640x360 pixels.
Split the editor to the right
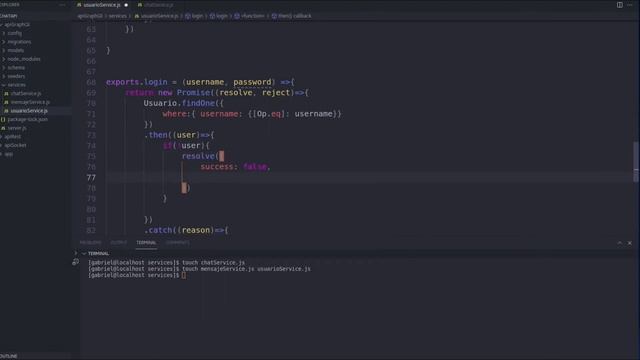620,5
